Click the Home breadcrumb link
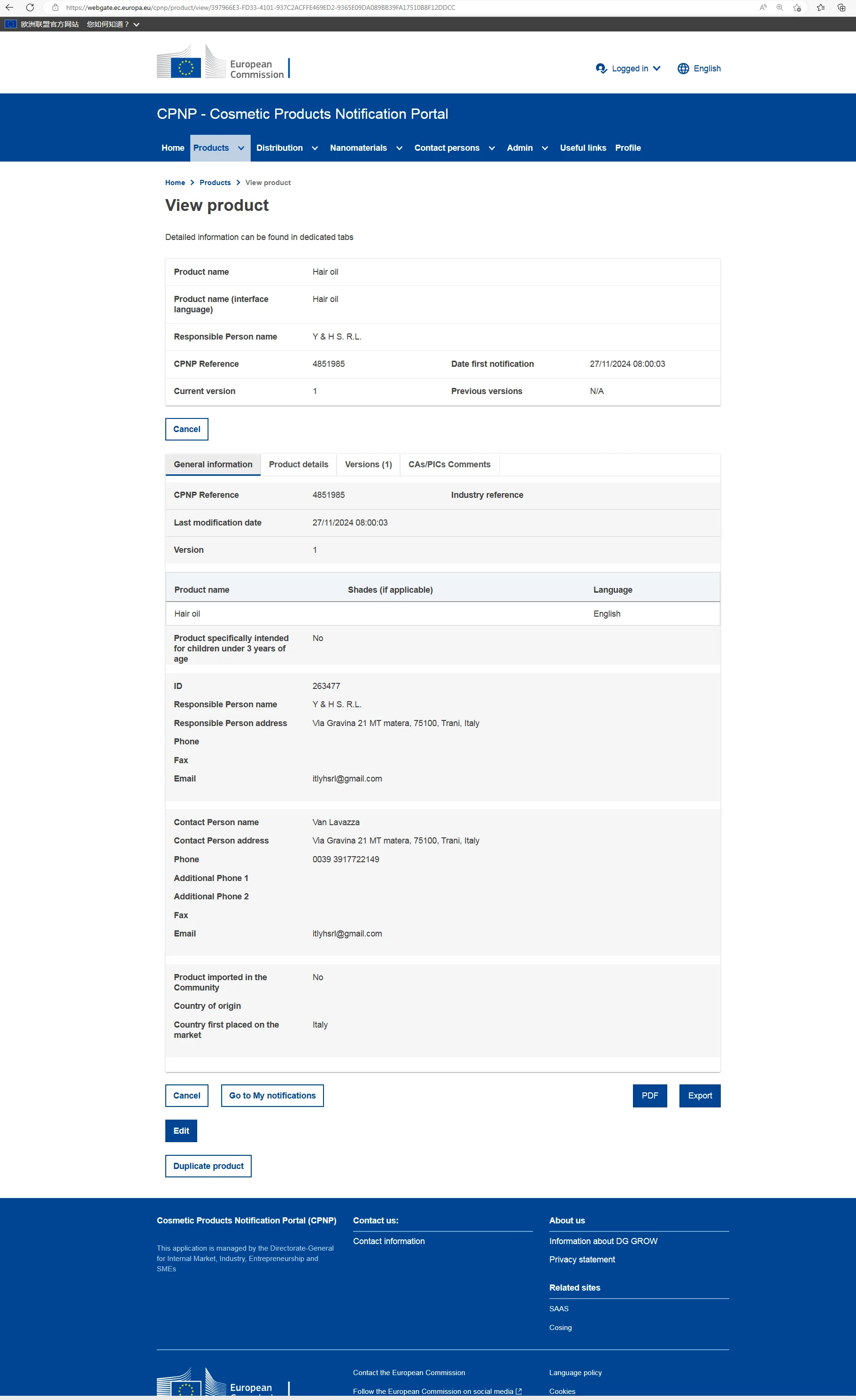 point(175,182)
